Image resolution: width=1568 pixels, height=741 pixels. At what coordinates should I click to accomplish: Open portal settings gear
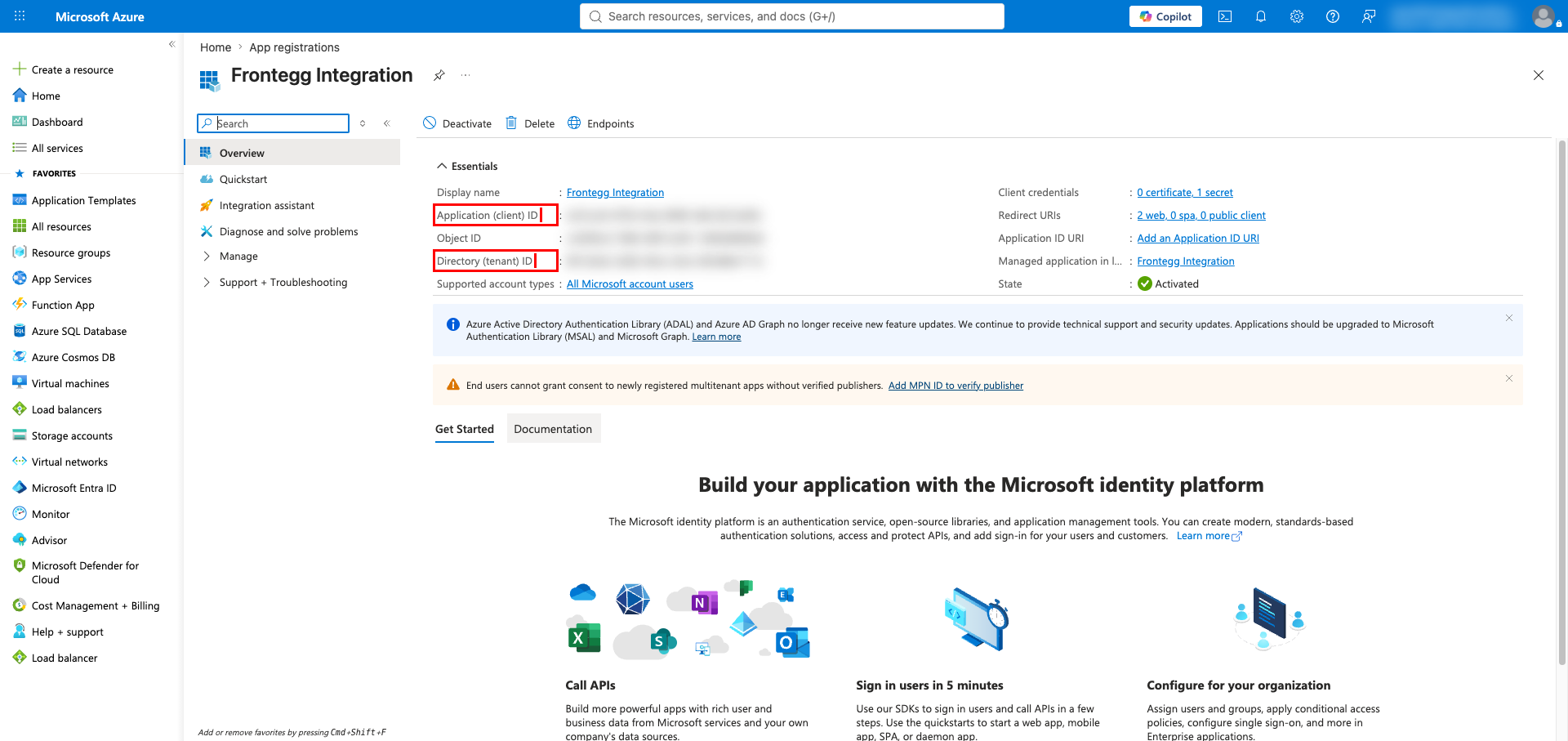[x=1297, y=16]
